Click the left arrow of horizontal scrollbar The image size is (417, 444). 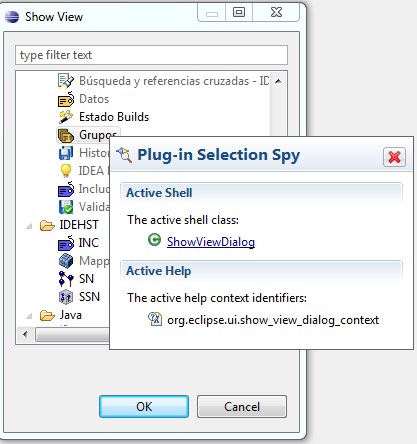tap(25, 334)
